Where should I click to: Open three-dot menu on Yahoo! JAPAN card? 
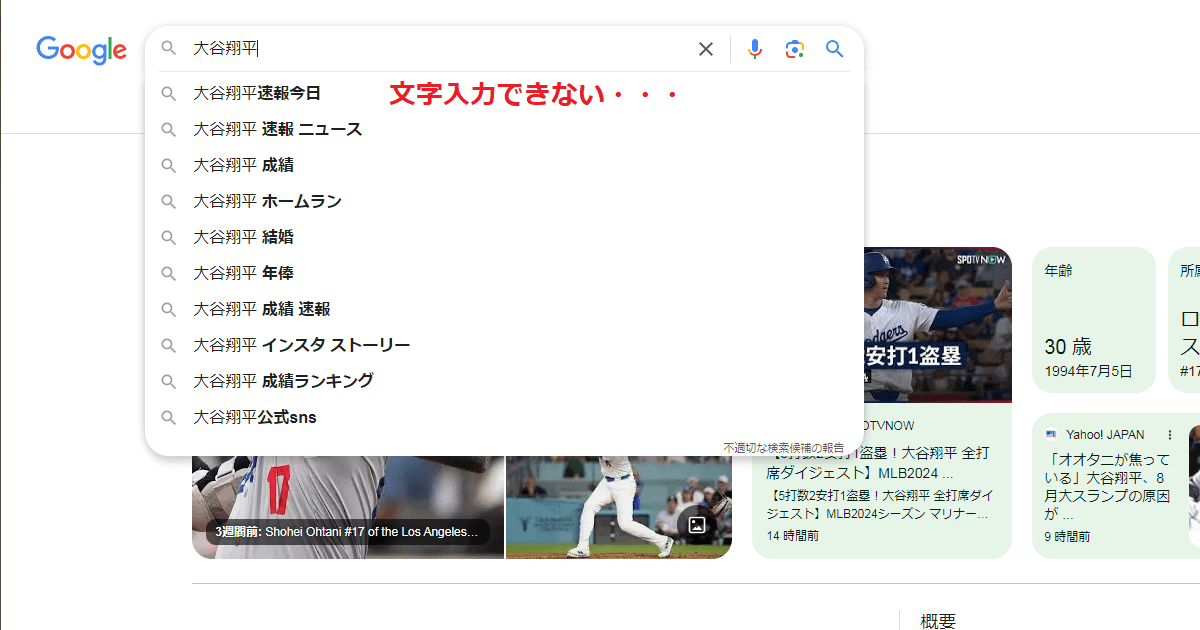(x=1169, y=434)
